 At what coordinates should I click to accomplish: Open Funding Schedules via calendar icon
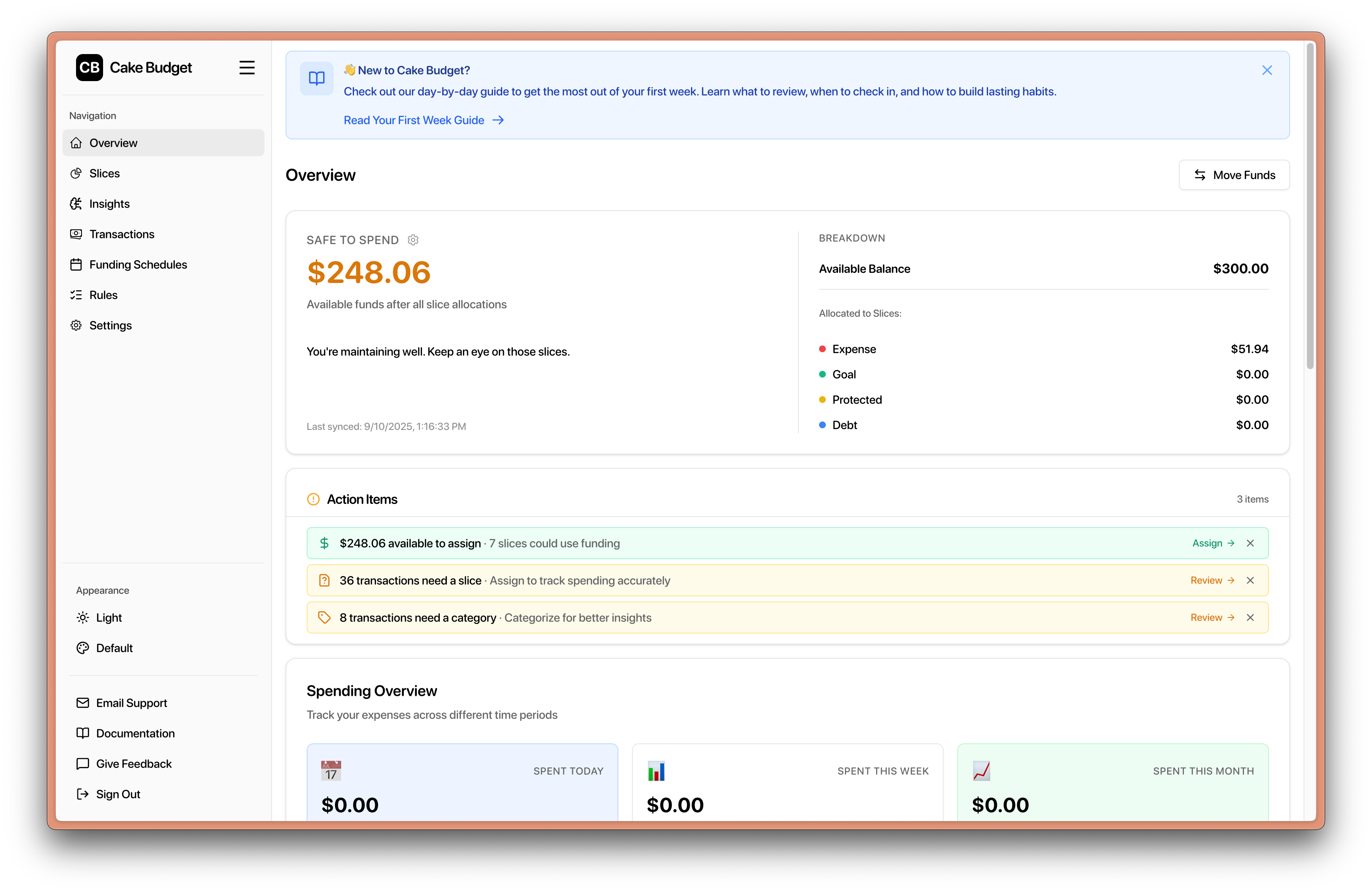tap(77, 264)
